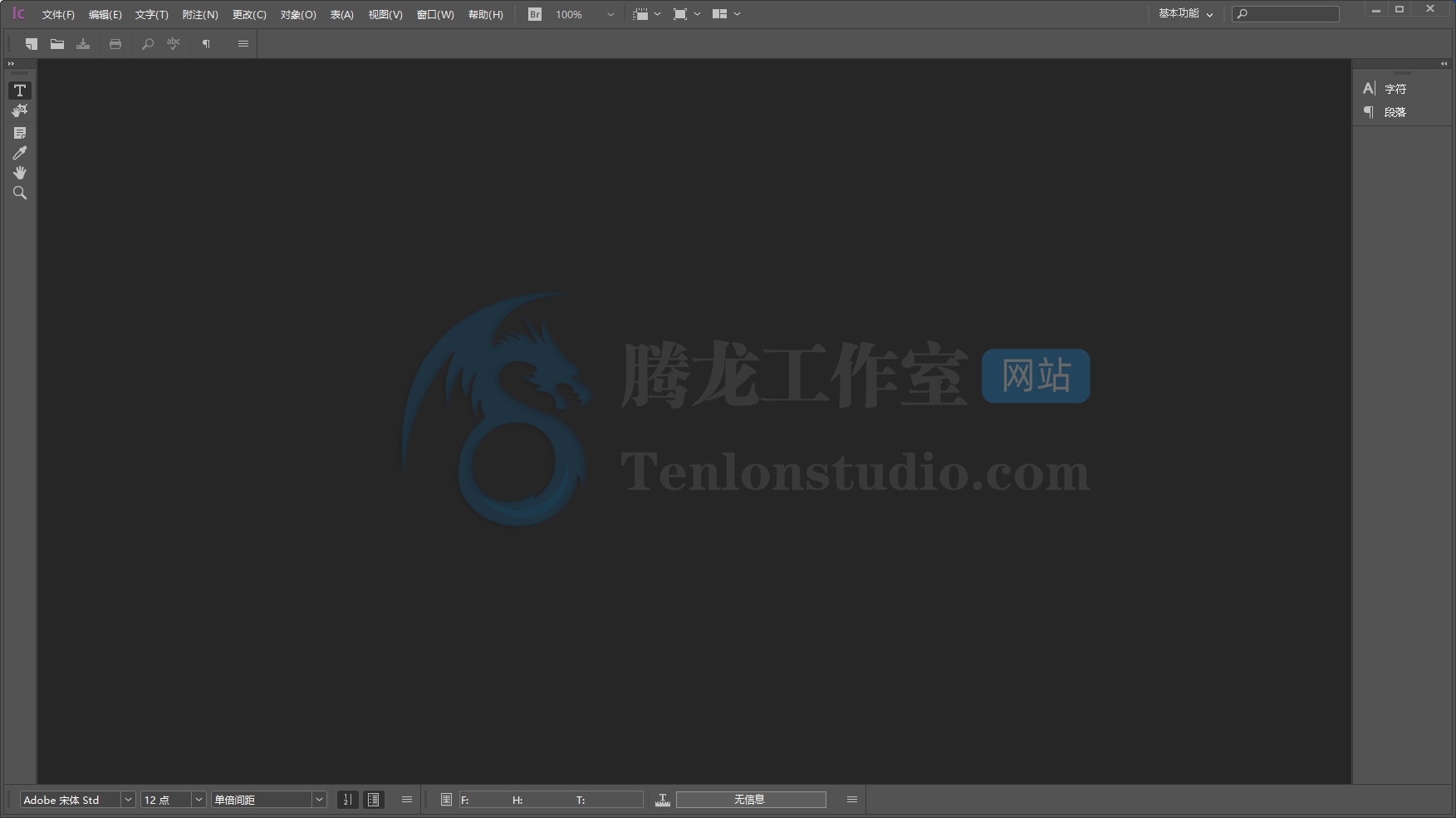Open the 编辑(E) menu
Image resolution: width=1456 pixels, height=818 pixels.
point(105,15)
